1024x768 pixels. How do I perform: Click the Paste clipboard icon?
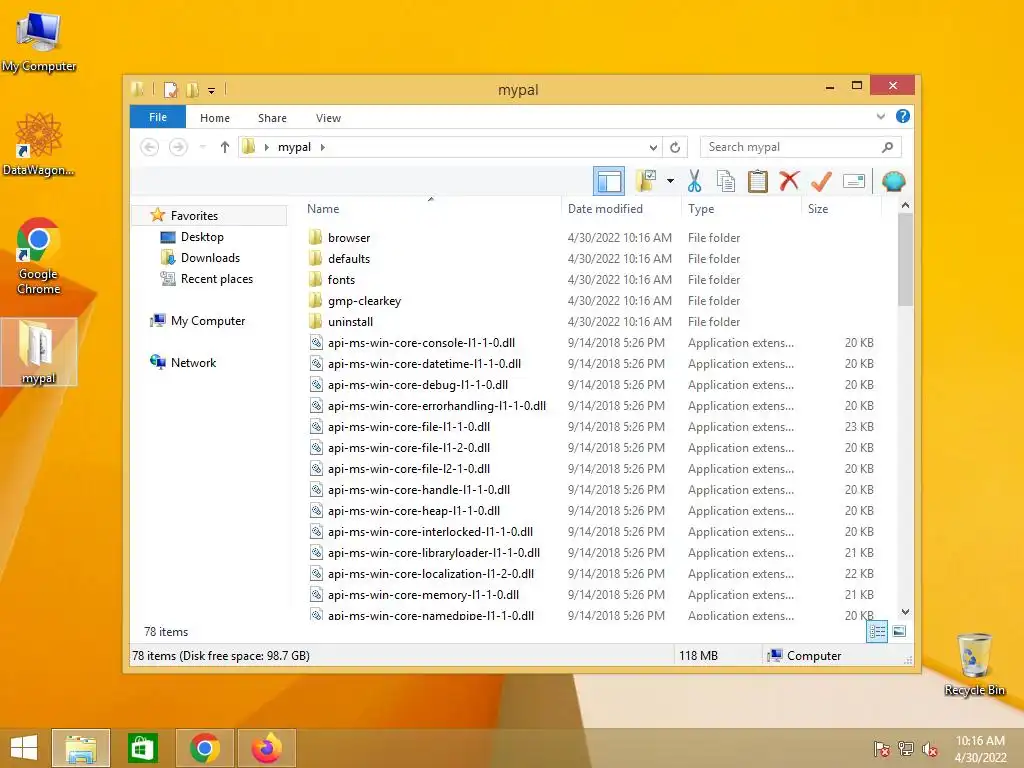coord(758,181)
